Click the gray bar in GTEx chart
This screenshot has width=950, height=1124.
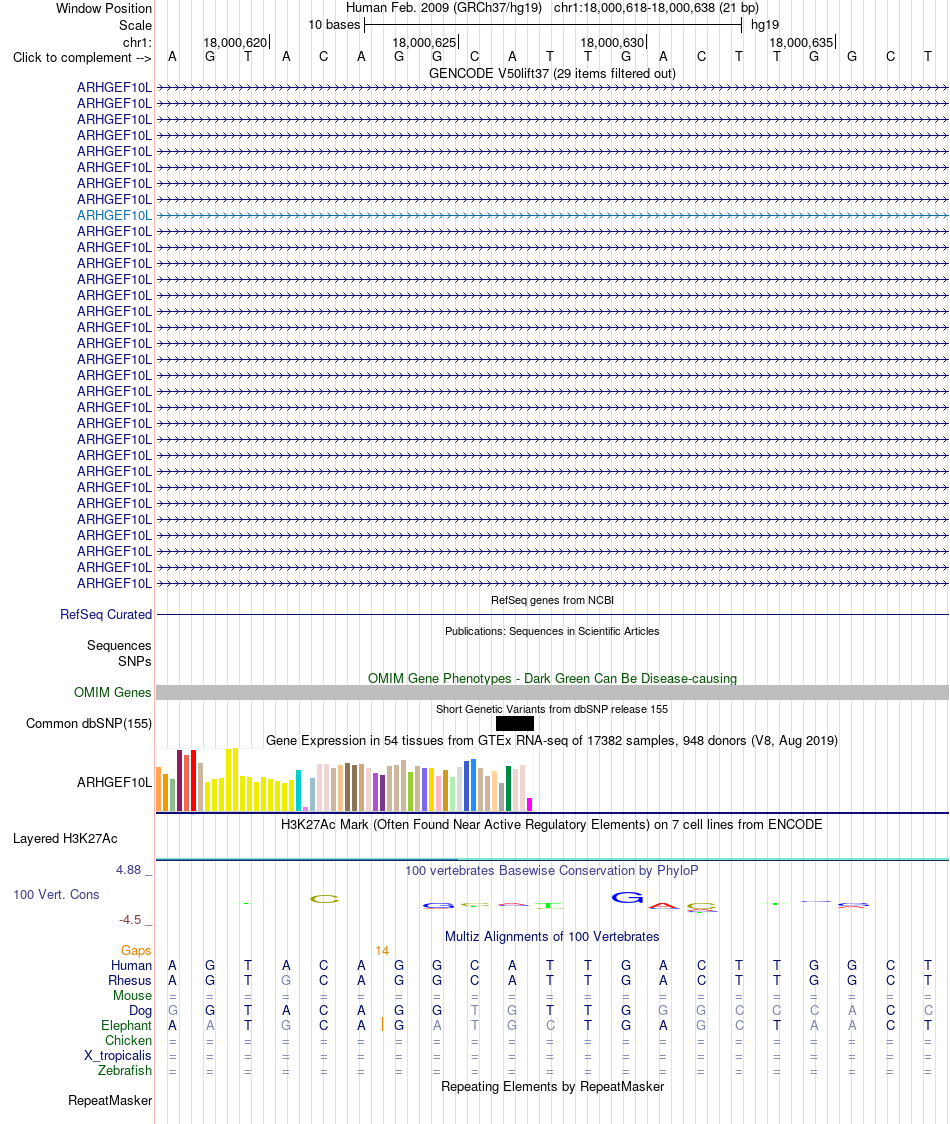pos(501,797)
